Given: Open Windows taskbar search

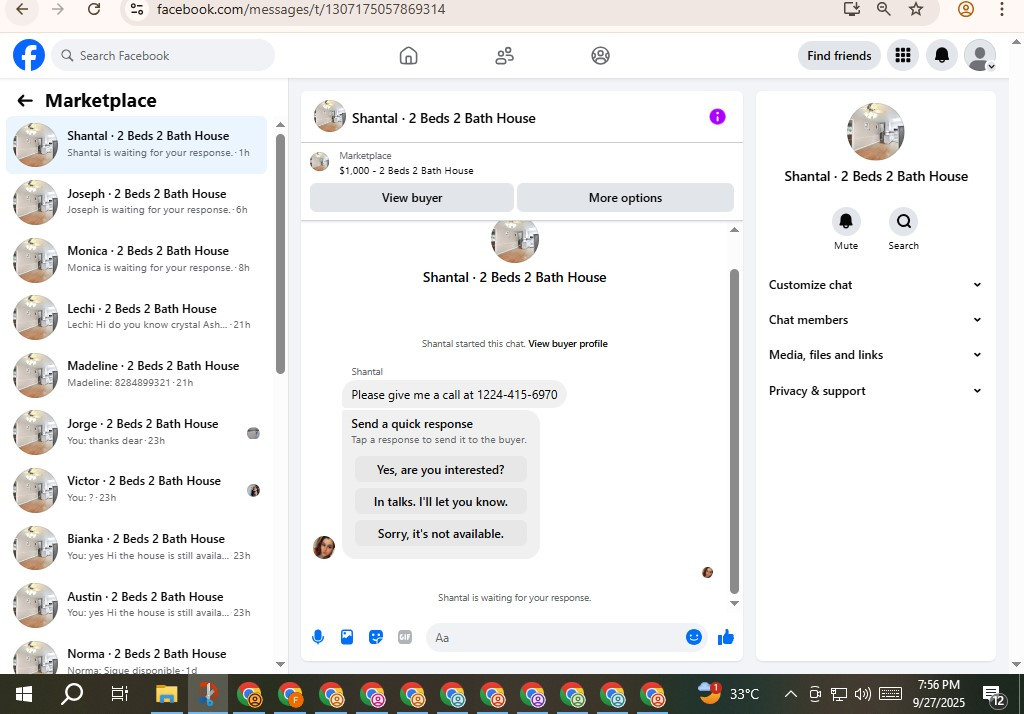Looking at the screenshot, I should 72,694.
